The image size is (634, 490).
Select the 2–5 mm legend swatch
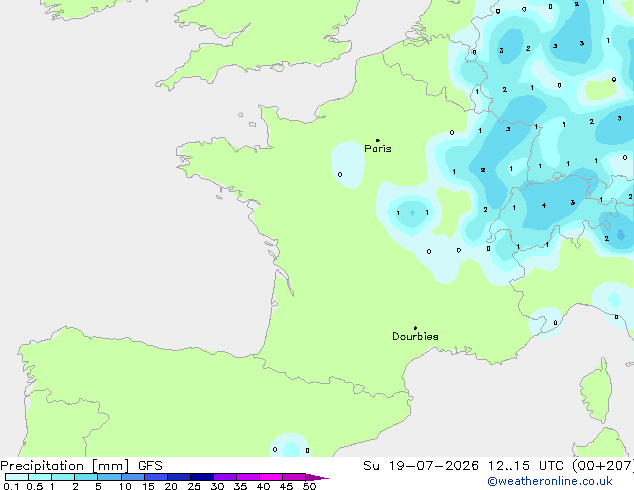(86, 477)
